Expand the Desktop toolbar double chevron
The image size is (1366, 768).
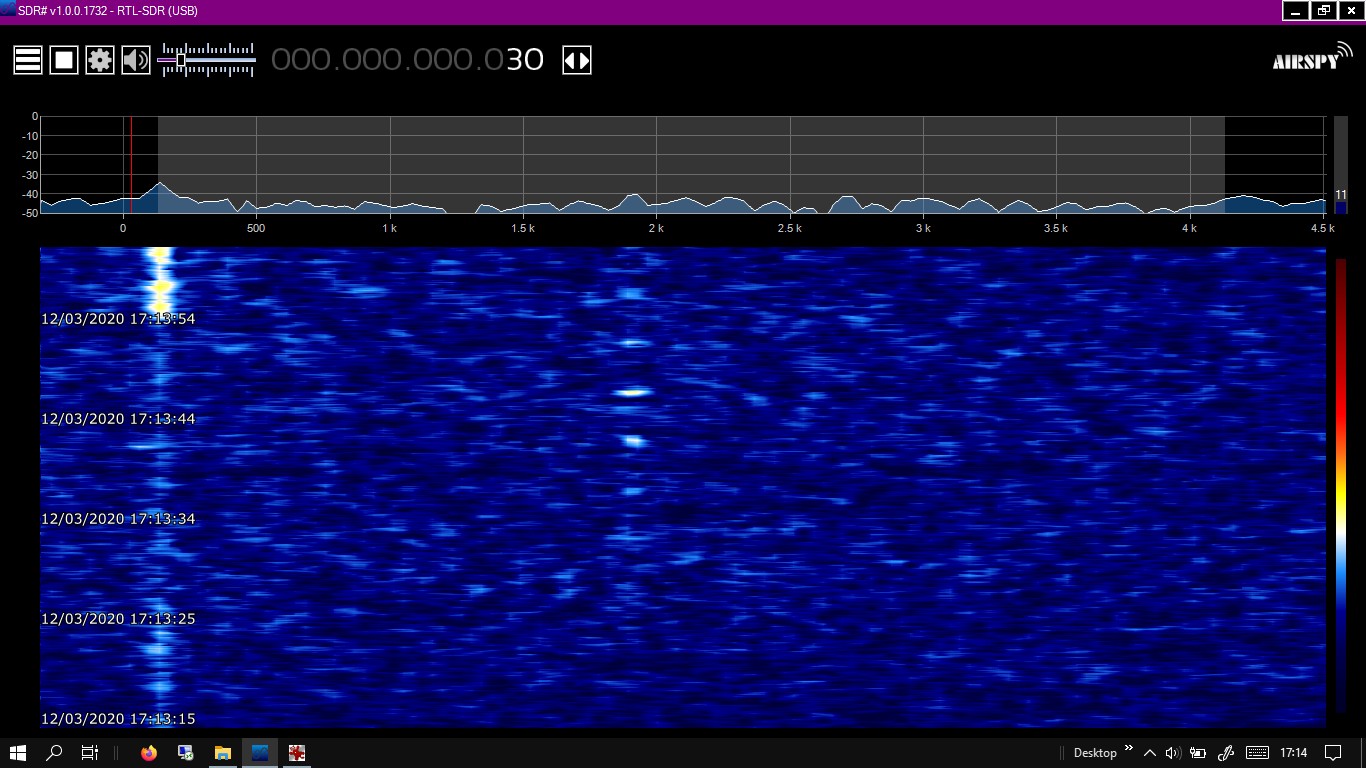[x=1129, y=748]
